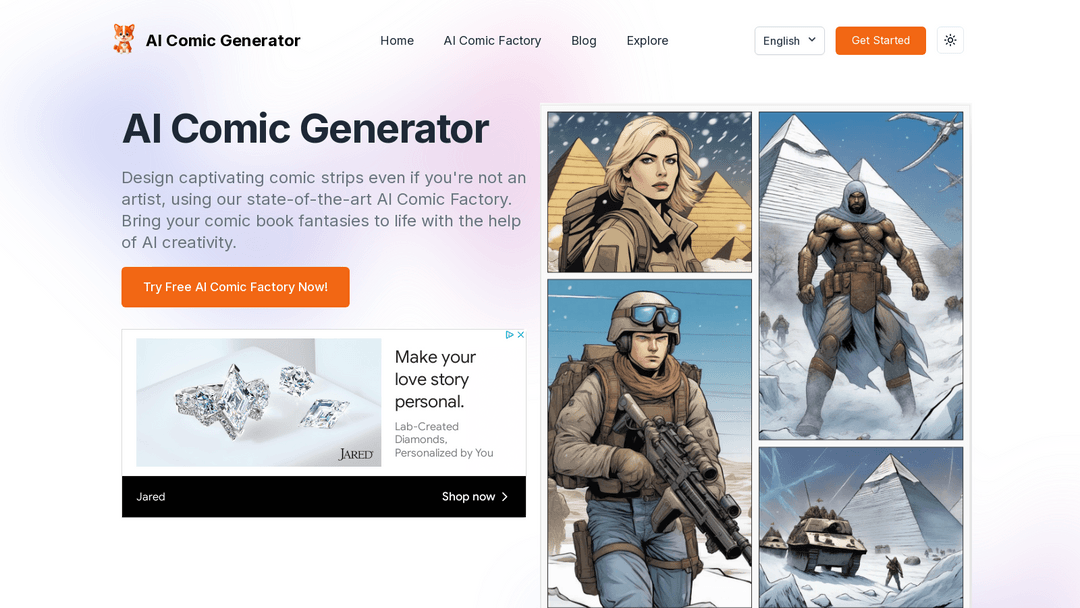Click the Jared advertiser name in ad
Screen dimensions: 1080x608
[151, 496]
